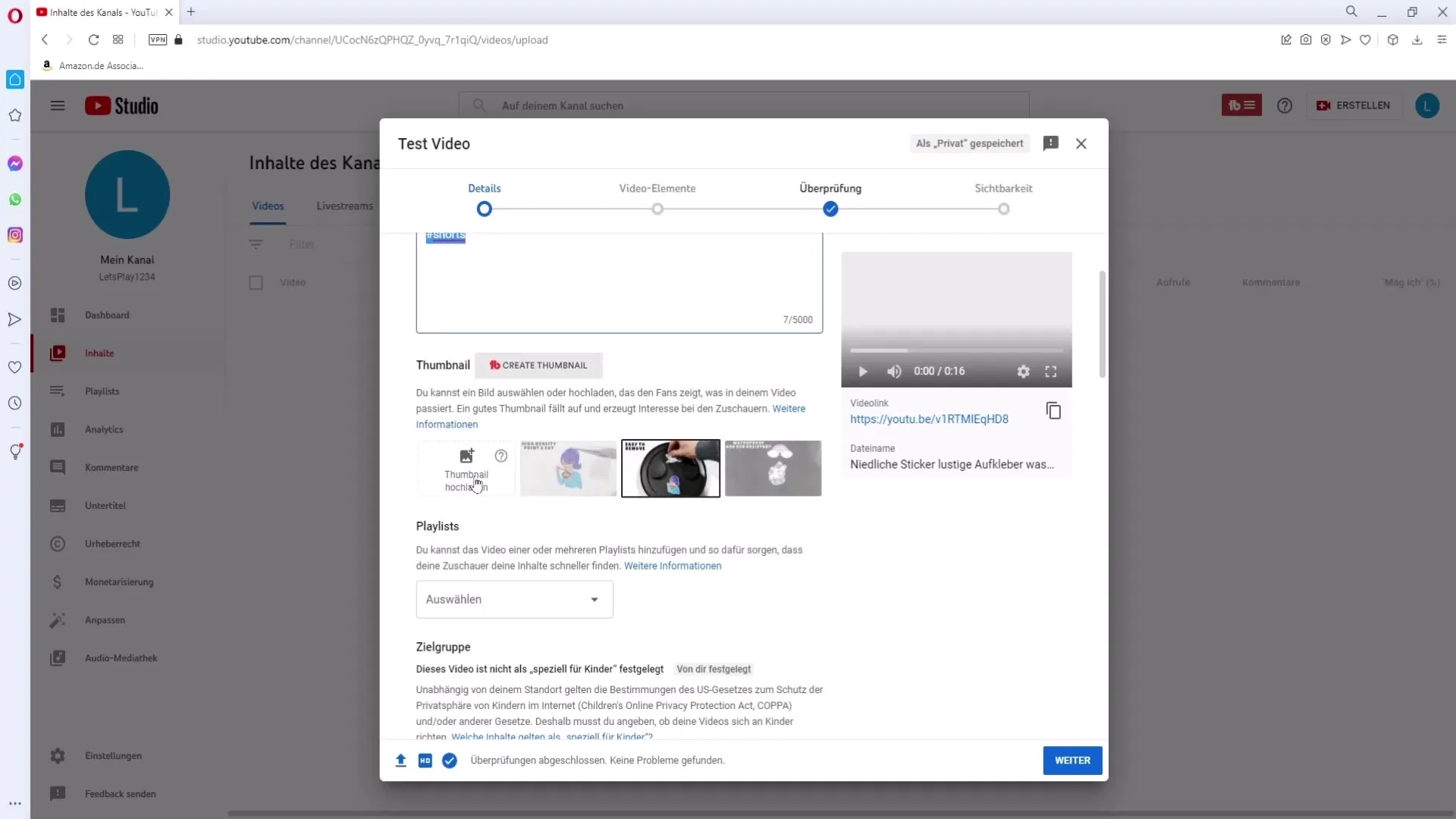The width and height of the screenshot is (1456, 819).
Task: Mute the video preview audio
Action: click(894, 371)
